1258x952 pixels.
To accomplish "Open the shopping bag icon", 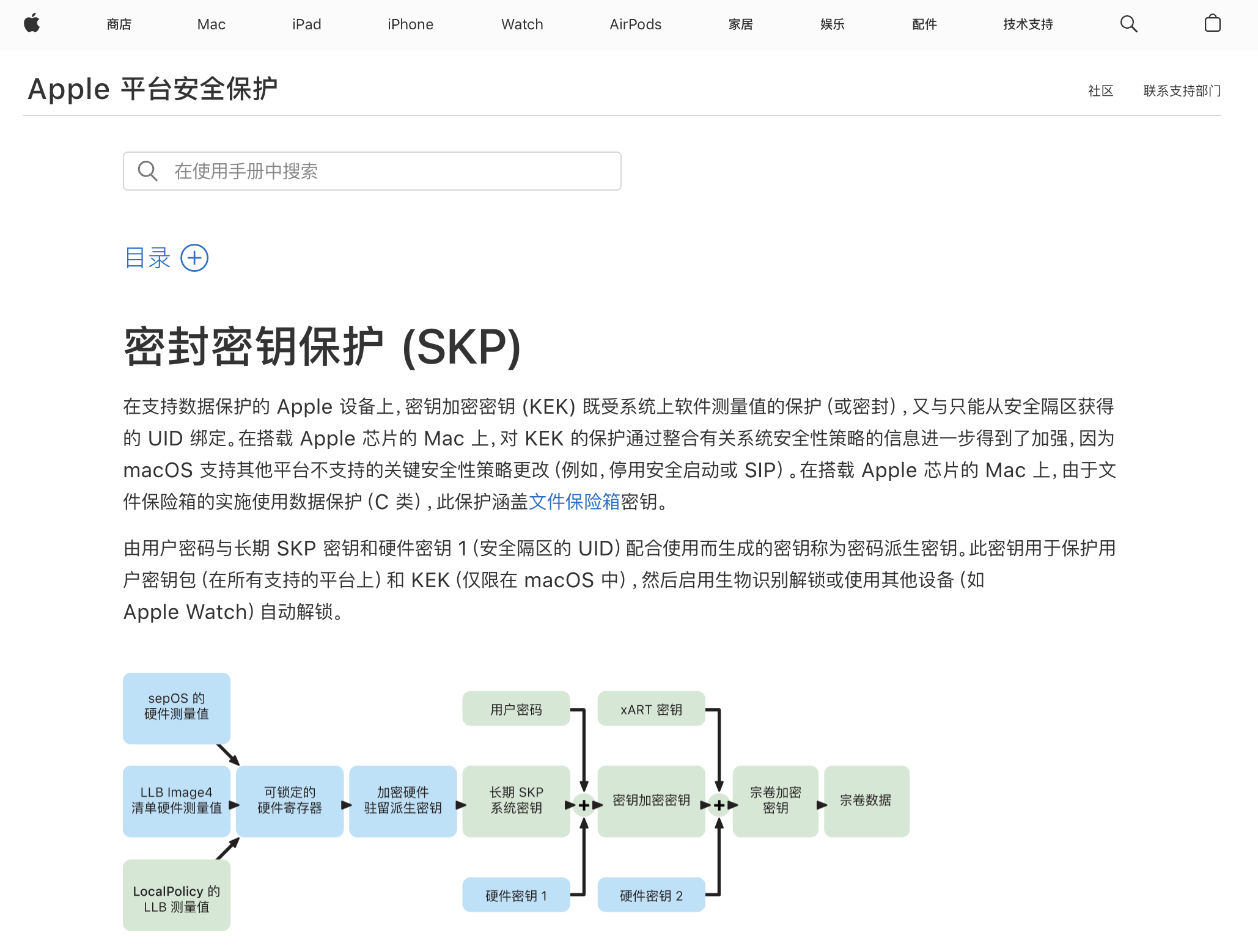I will (1212, 24).
